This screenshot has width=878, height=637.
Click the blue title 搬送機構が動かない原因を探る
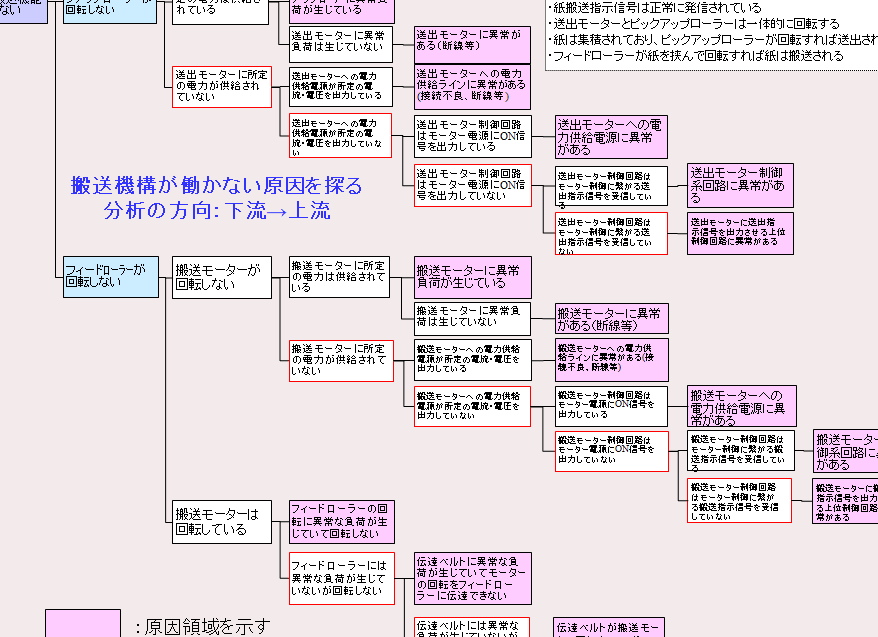click(217, 186)
